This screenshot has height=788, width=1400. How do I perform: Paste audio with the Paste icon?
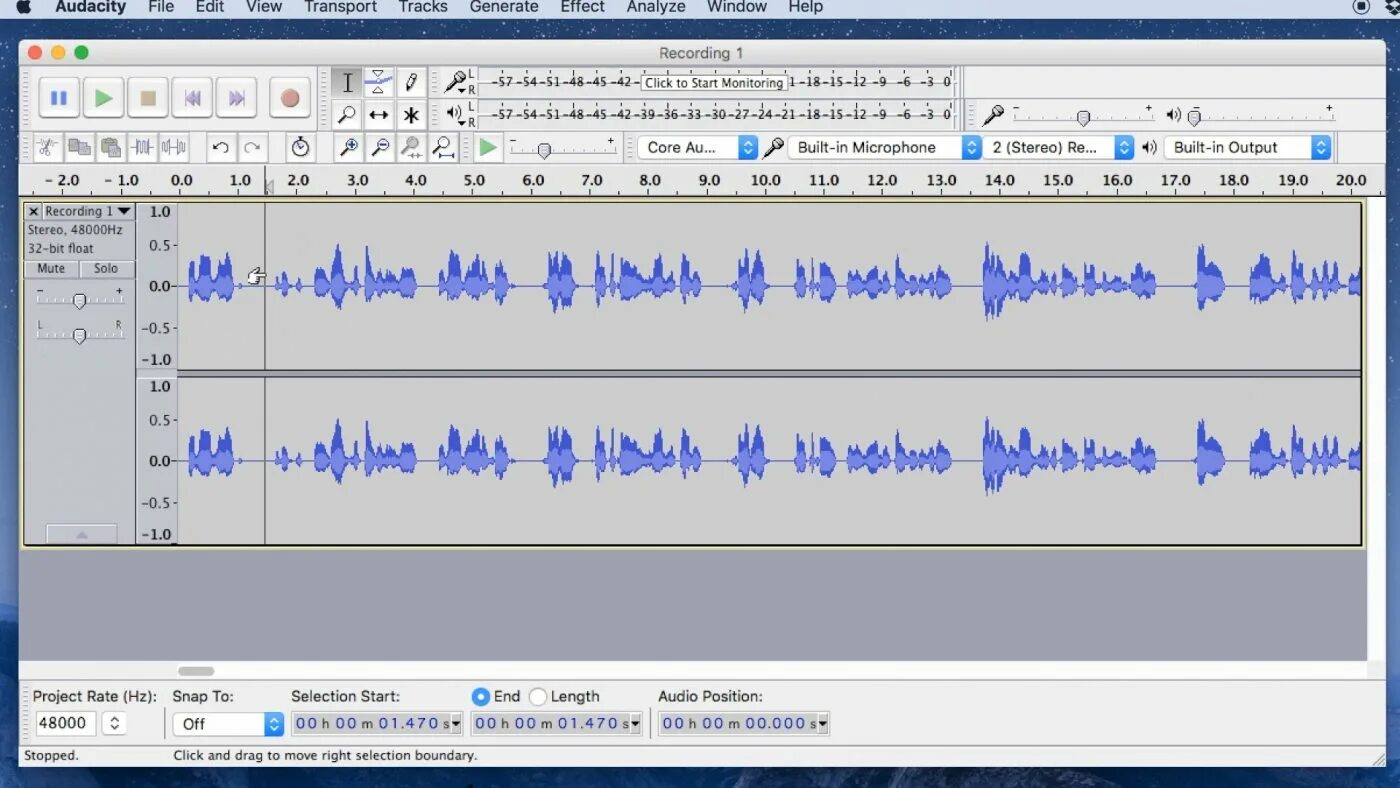point(111,148)
